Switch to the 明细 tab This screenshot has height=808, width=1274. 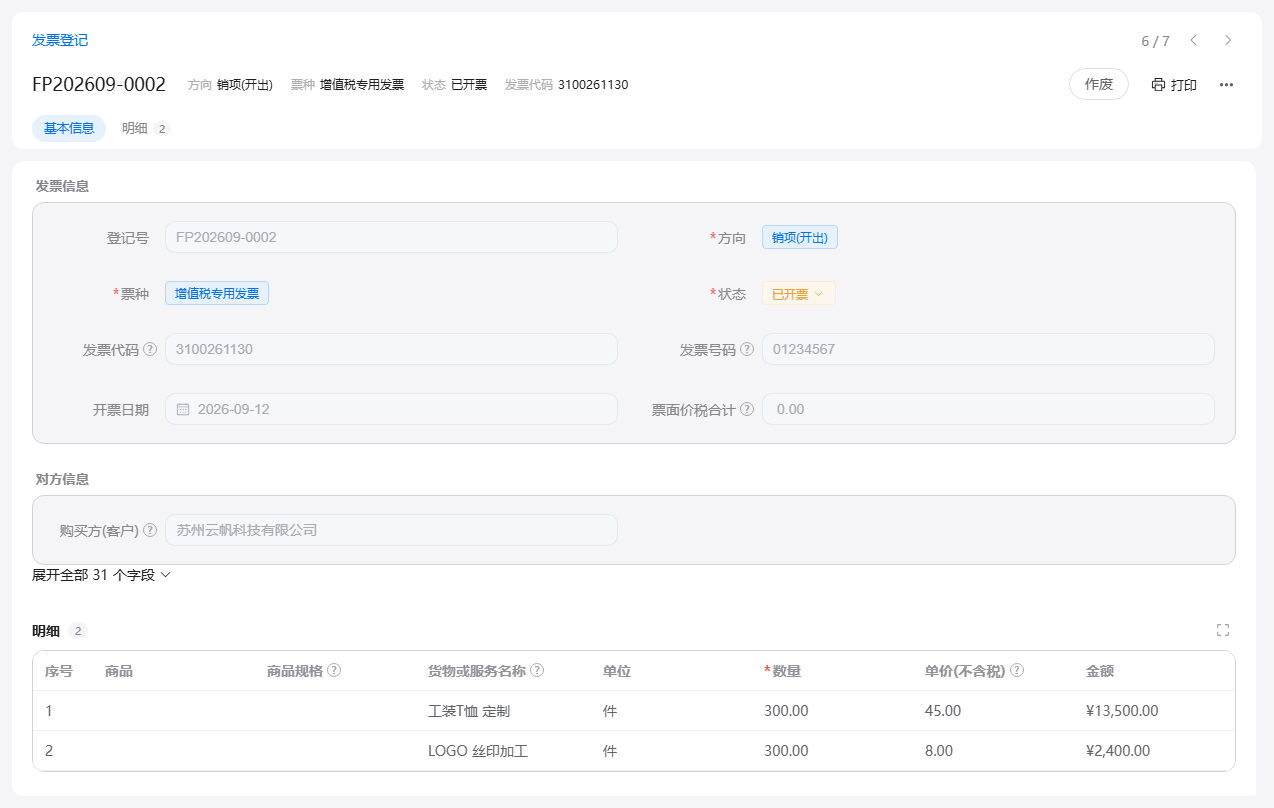point(146,128)
